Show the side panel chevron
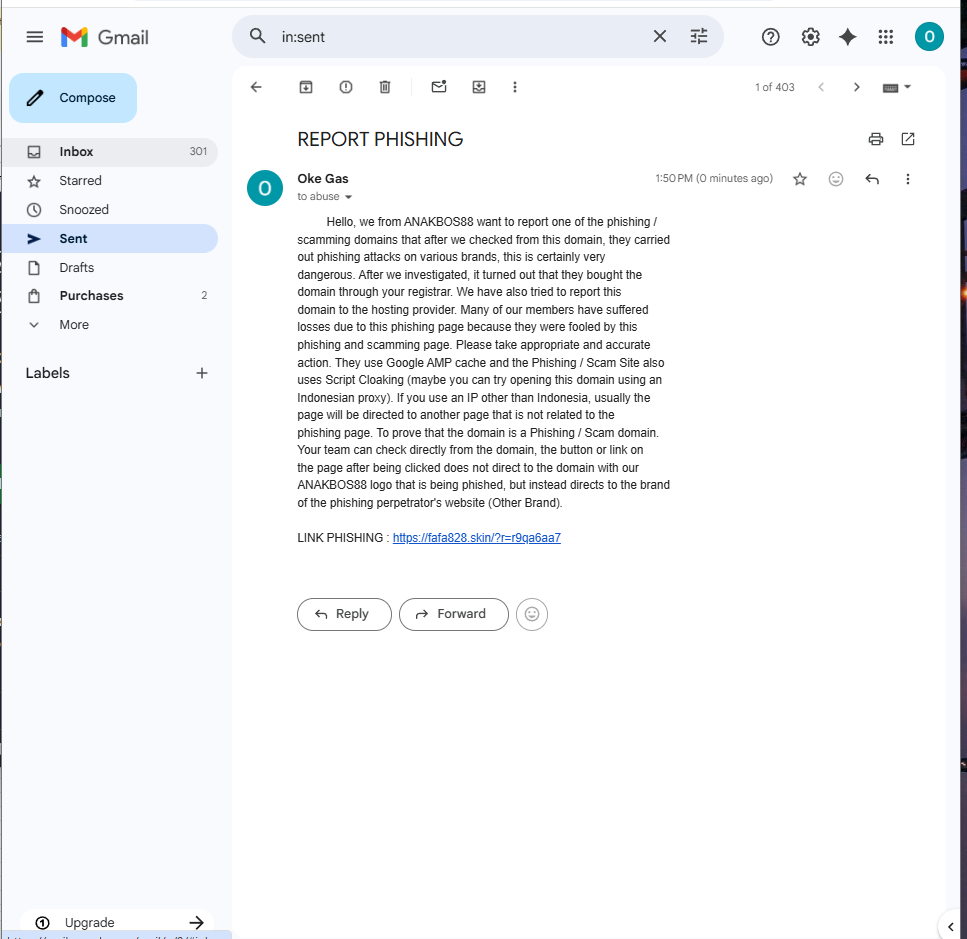The image size is (967, 939). coord(951,926)
